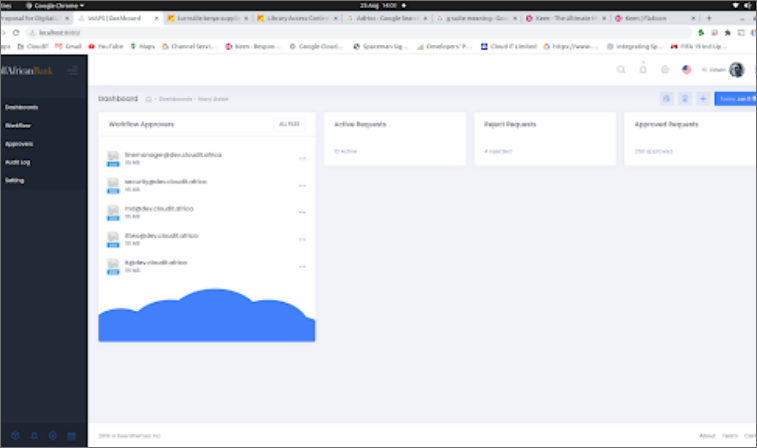Toggle the sidebar hamburger menu icon
The height and width of the screenshot is (448, 757).
pos(72,70)
